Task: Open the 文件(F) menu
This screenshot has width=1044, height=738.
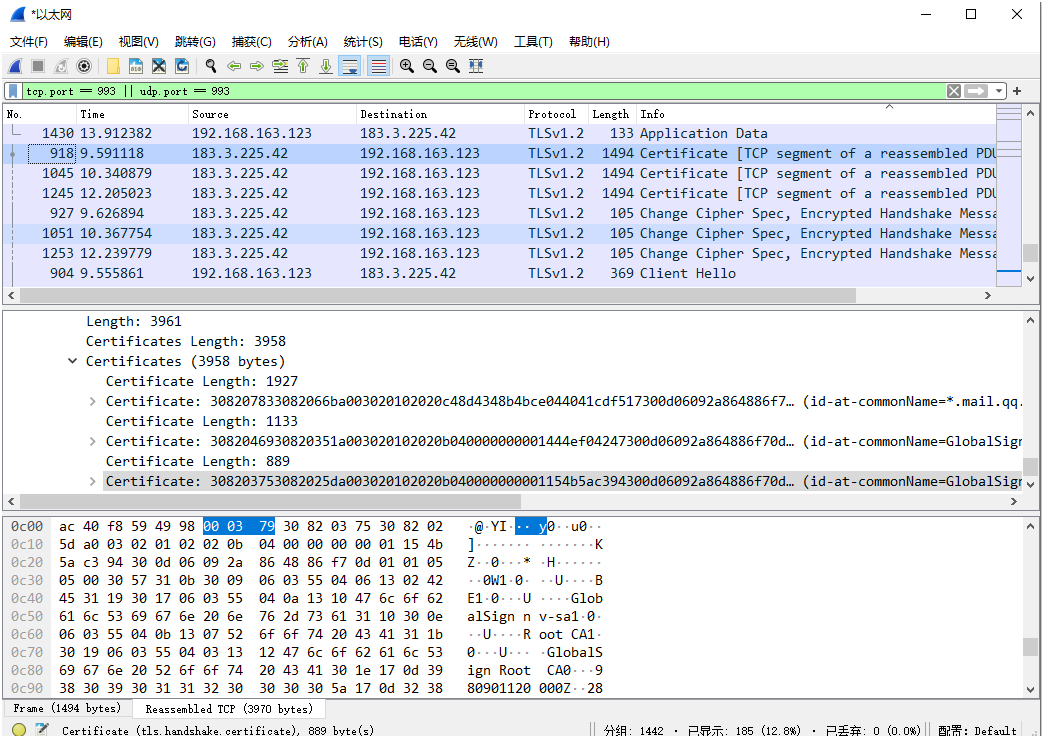Action: (29, 42)
